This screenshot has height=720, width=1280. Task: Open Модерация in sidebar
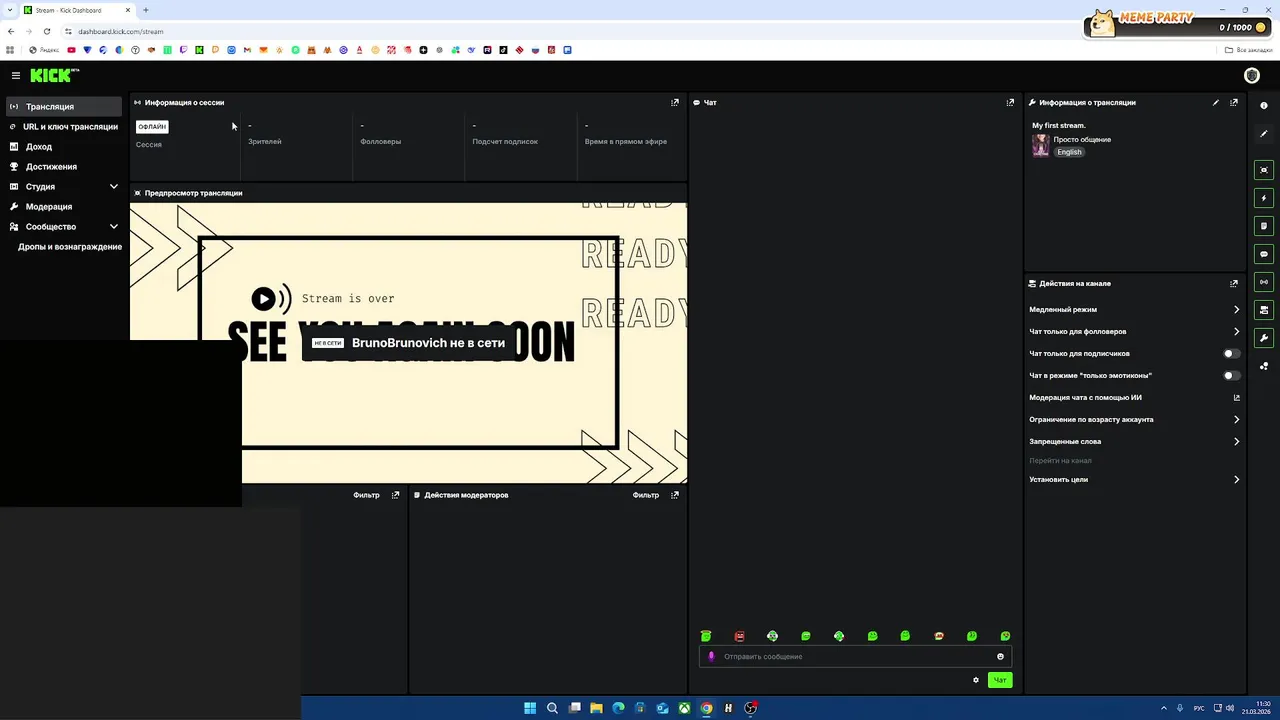pos(64,207)
